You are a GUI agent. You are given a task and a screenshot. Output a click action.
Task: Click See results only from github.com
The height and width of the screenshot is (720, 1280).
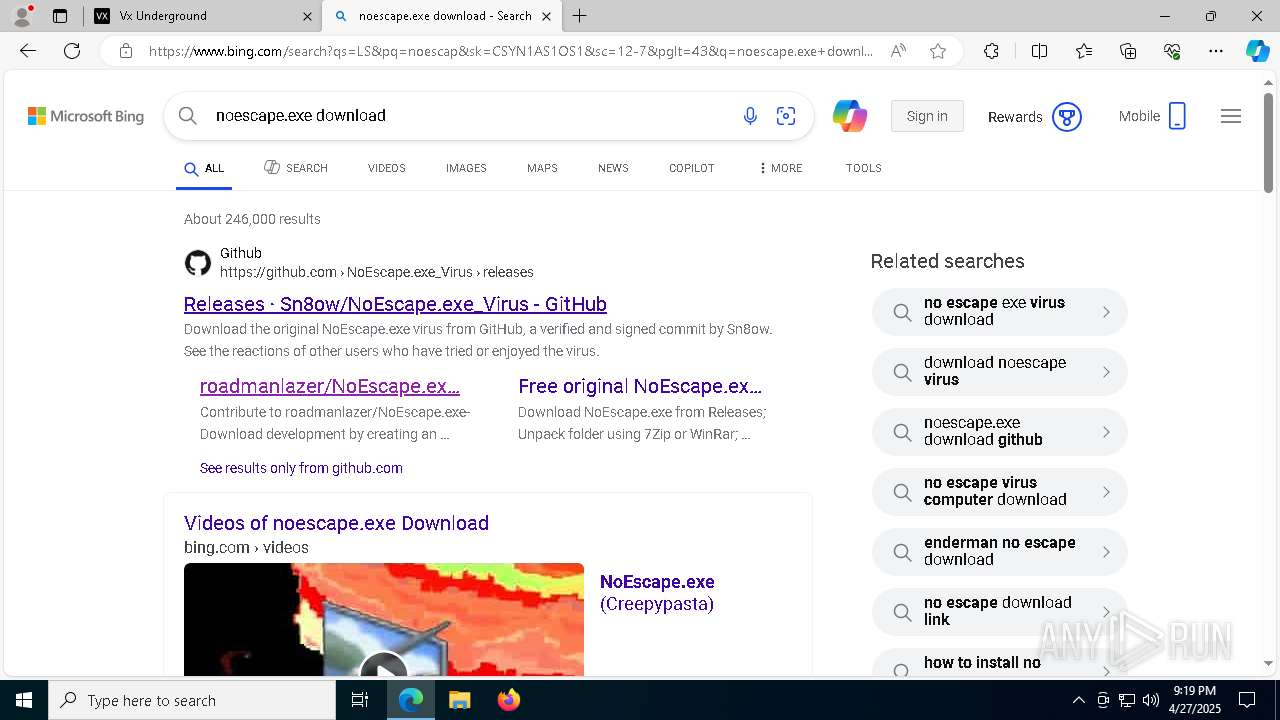point(301,468)
